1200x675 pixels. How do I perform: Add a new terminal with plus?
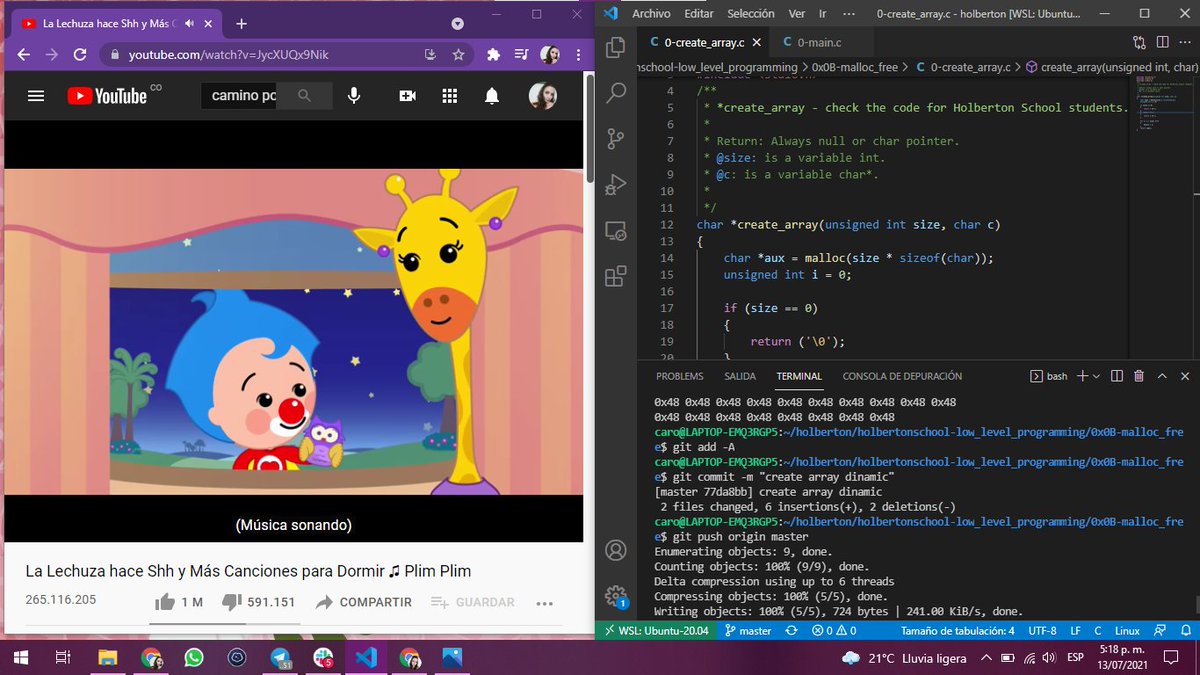[1082, 376]
